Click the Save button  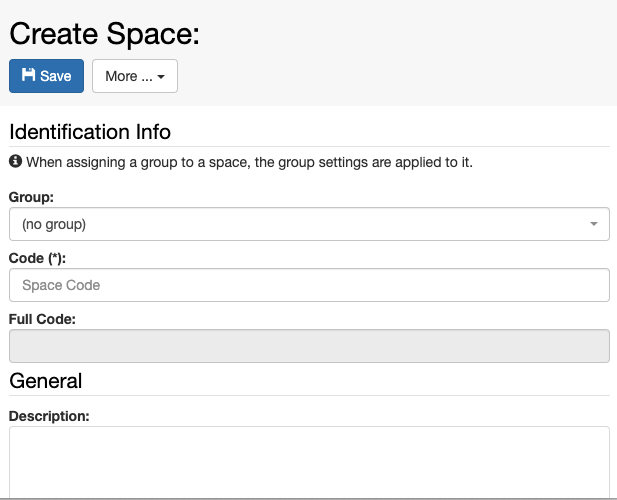coord(46,76)
